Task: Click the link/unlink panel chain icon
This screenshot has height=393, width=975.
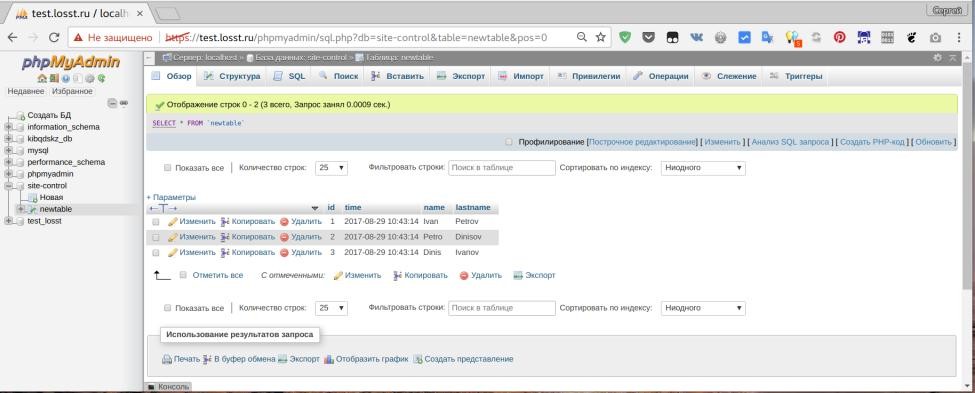Action: [124, 103]
